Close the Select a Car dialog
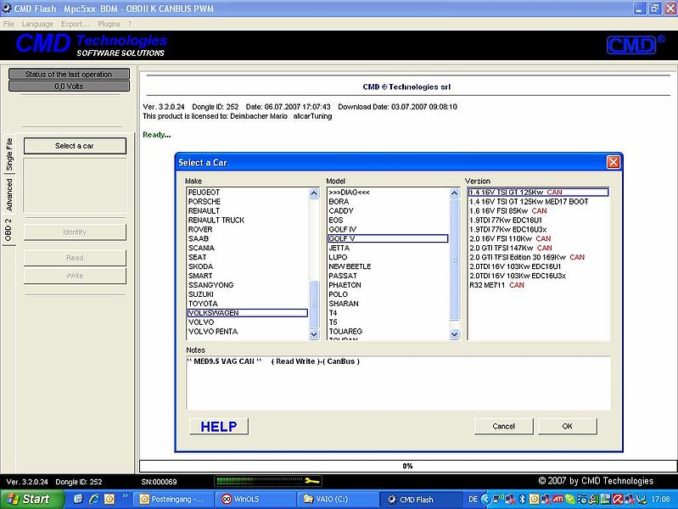 click(613, 162)
